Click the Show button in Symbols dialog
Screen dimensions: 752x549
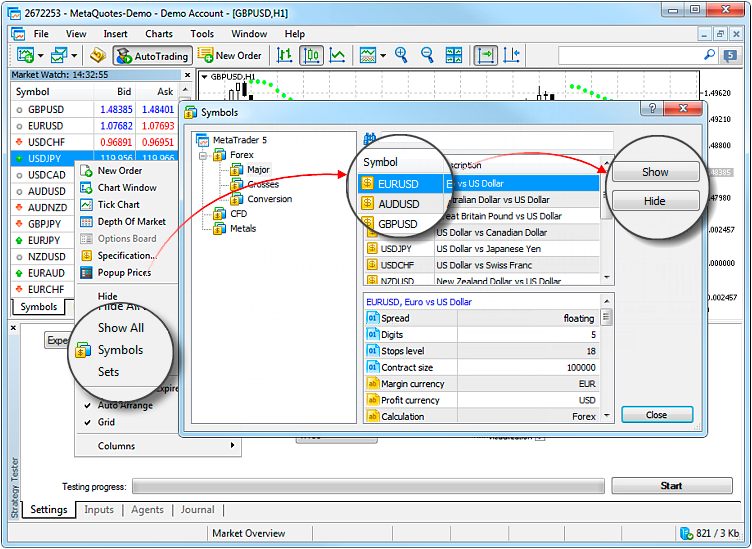(x=655, y=172)
